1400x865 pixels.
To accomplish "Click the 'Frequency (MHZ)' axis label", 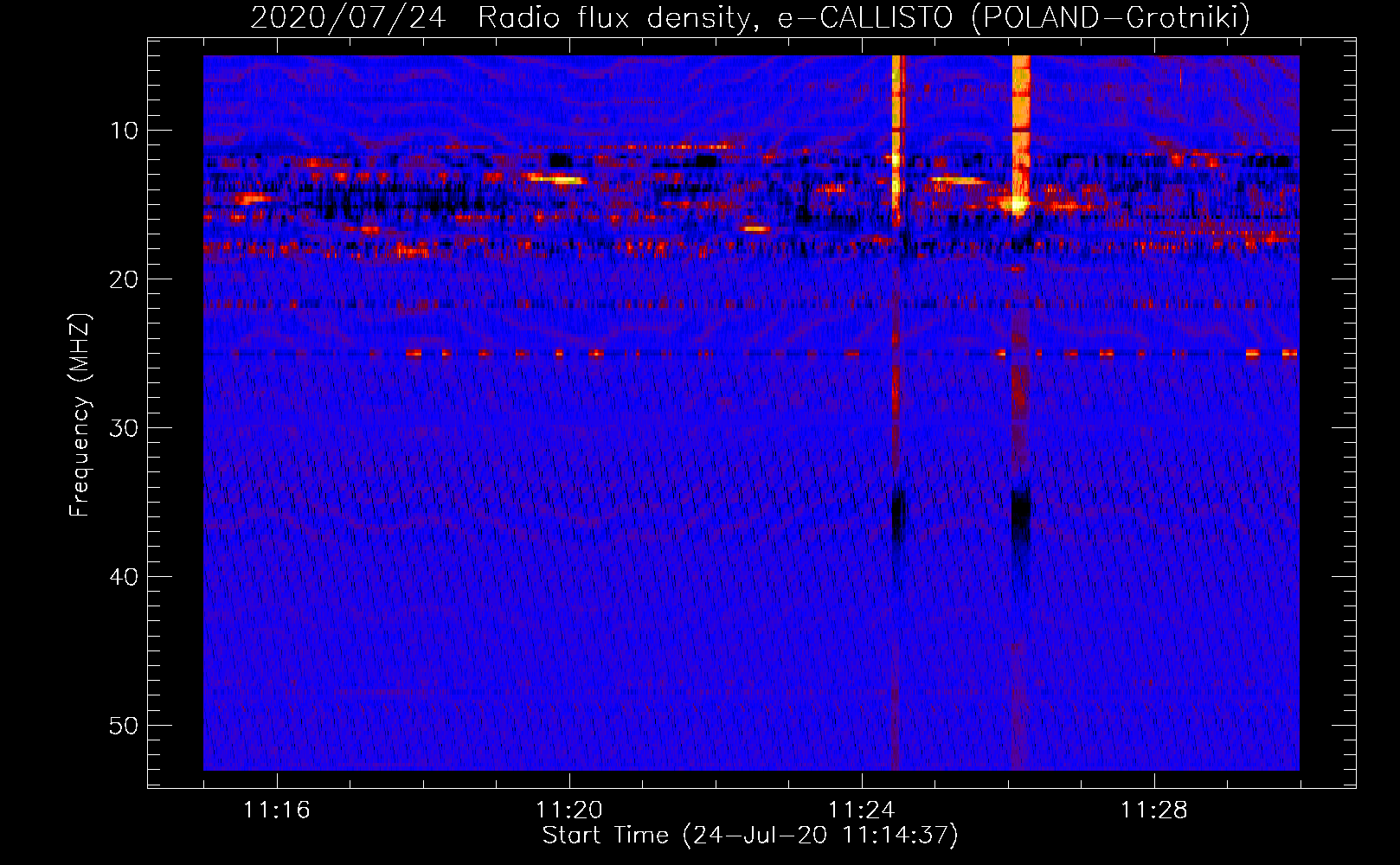I will 80,415.
